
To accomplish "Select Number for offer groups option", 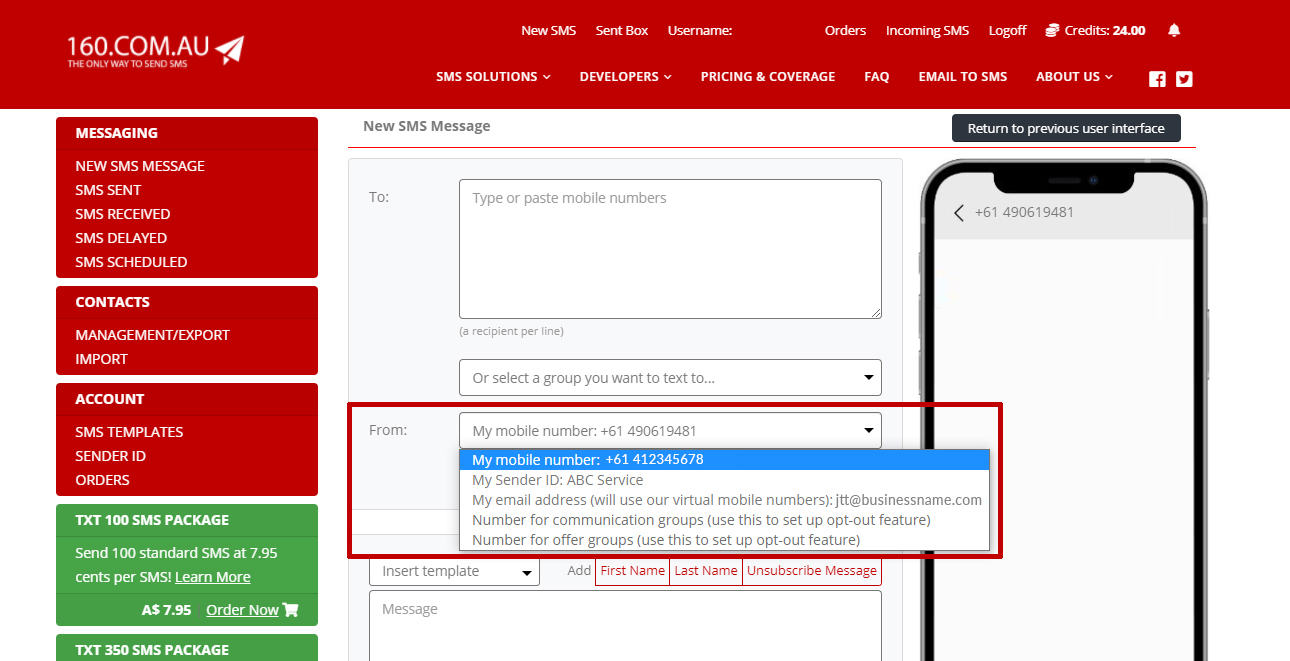I will pyautogui.click(x=724, y=540).
